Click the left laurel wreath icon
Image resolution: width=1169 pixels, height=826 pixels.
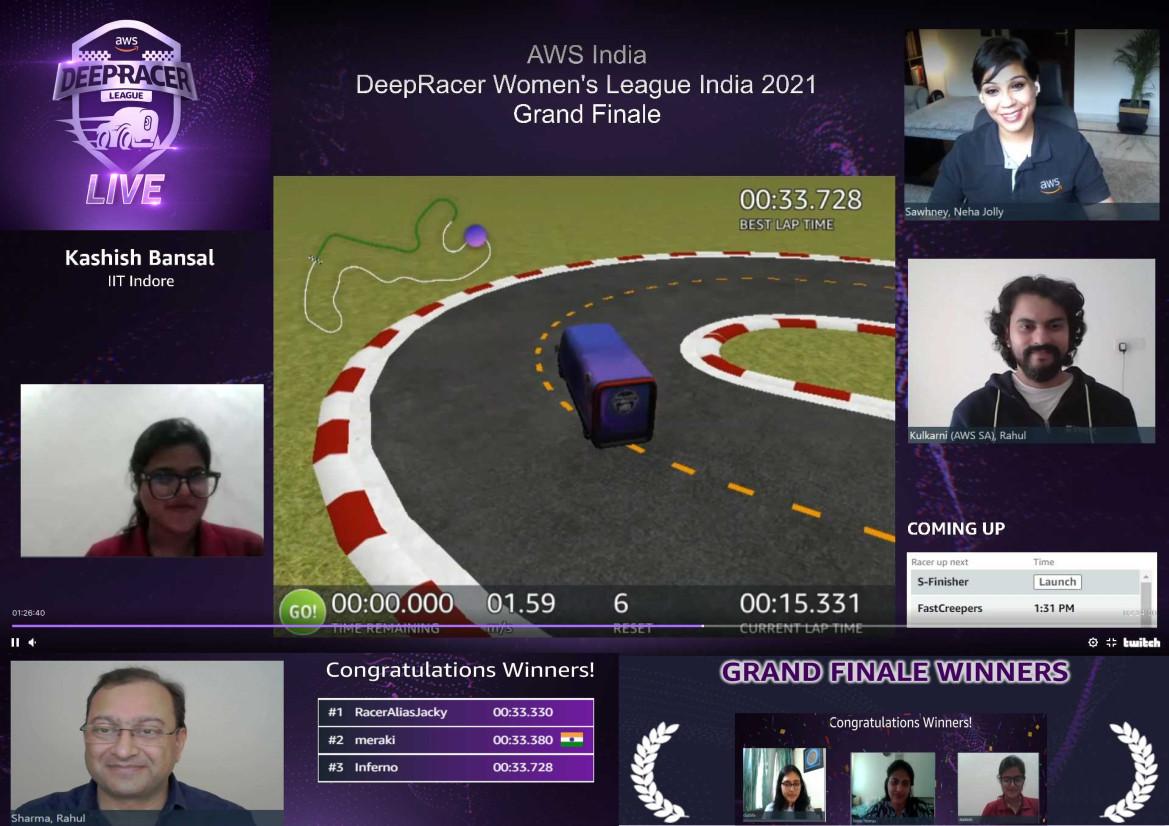[x=656, y=771]
